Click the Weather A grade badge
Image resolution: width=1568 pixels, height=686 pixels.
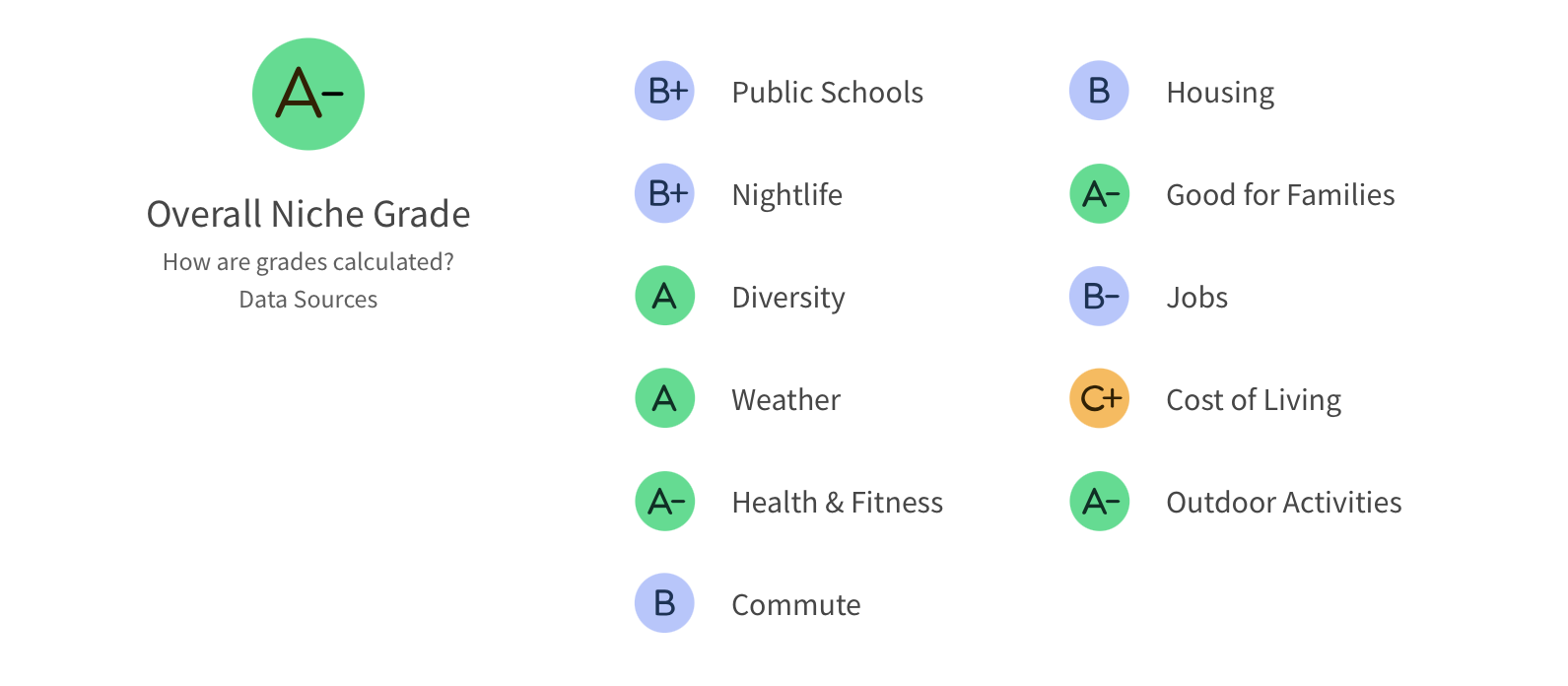click(664, 398)
